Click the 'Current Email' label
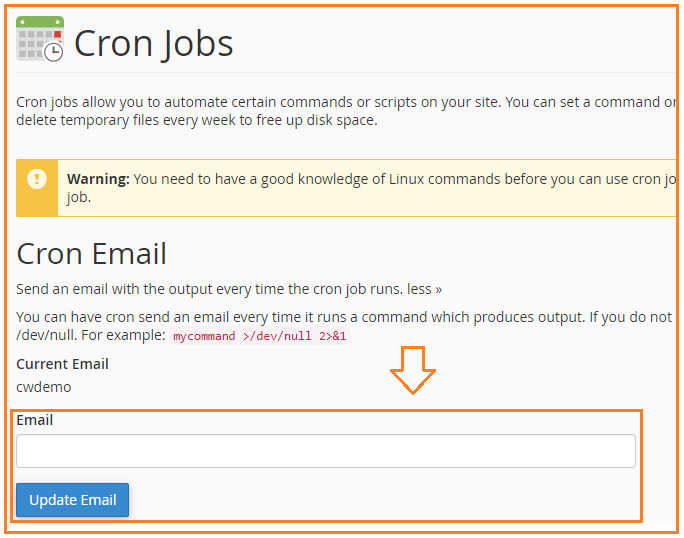The width and height of the screenshot is (684, 538). [x=62, y=364]
